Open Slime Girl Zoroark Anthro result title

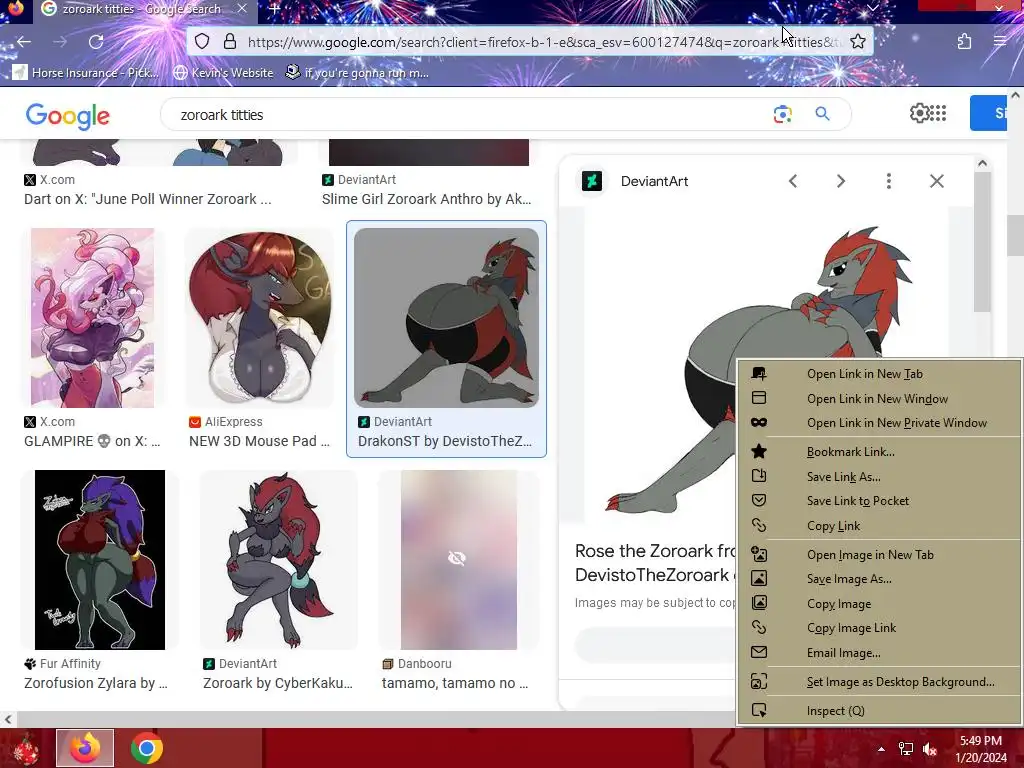pos(426,199)
